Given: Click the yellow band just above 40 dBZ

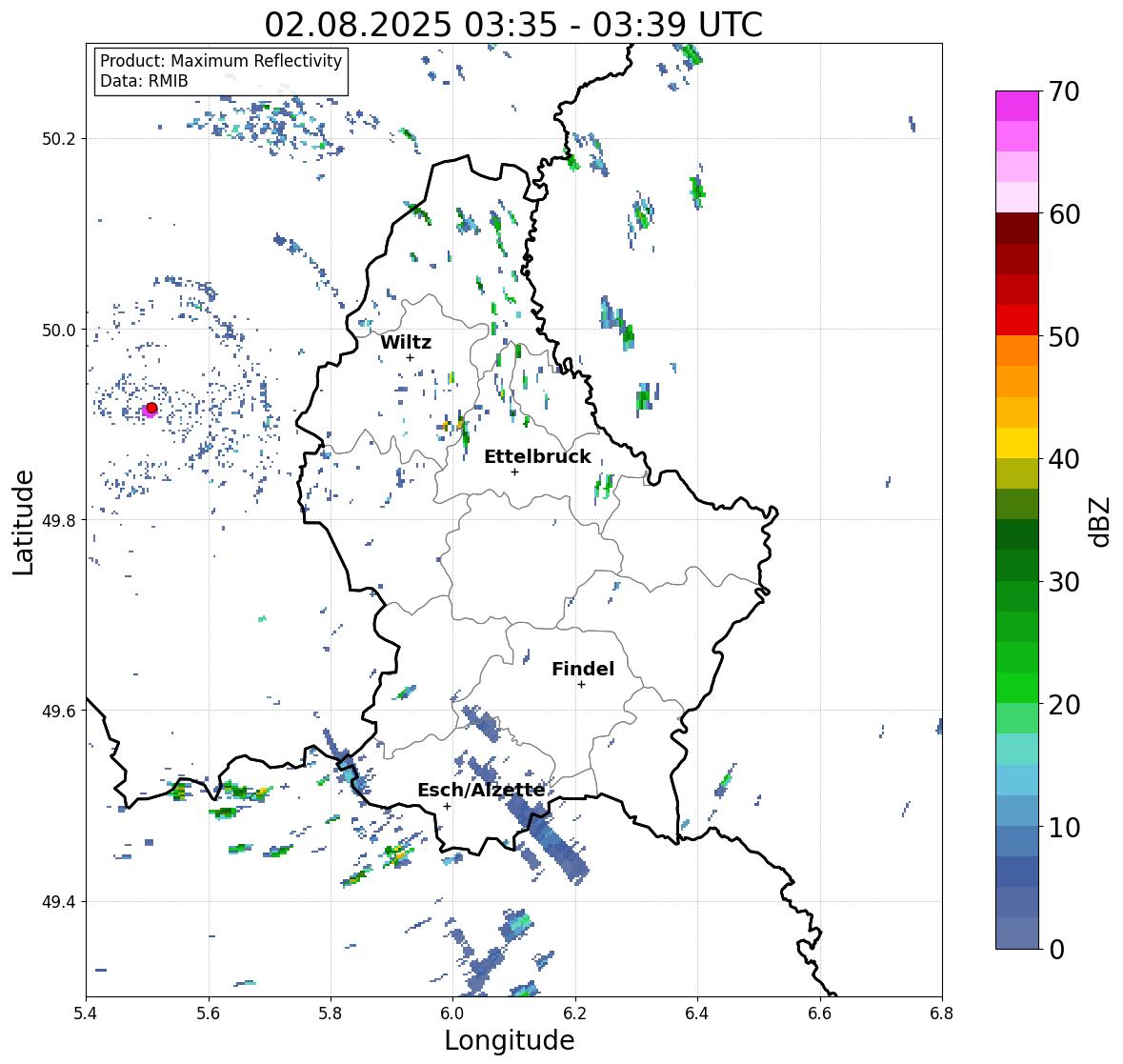Looking at the screenshot, I should coord(1017,443).
